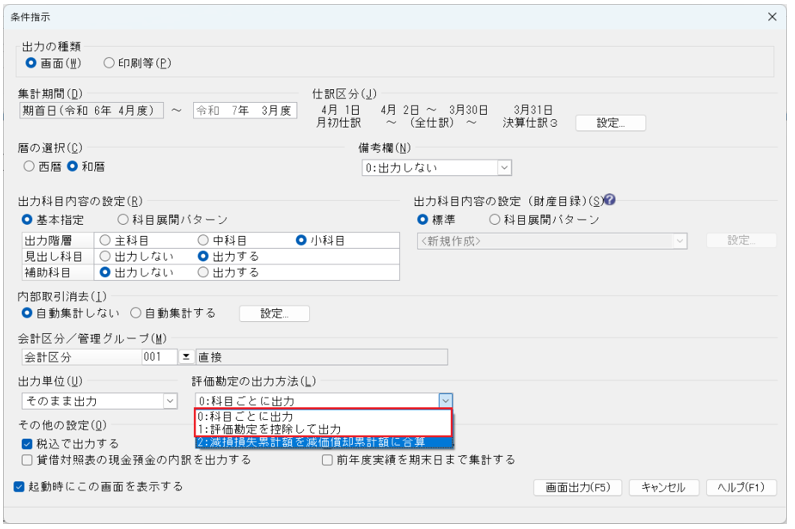Close the 条件指示 dialog
The height and width of the screenshot is (529, 795).
point(772,17)
